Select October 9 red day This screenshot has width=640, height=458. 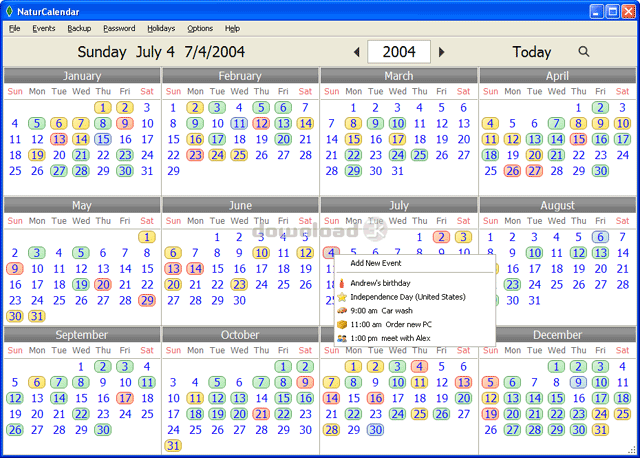pyautogui.click(x=305, y=382)
